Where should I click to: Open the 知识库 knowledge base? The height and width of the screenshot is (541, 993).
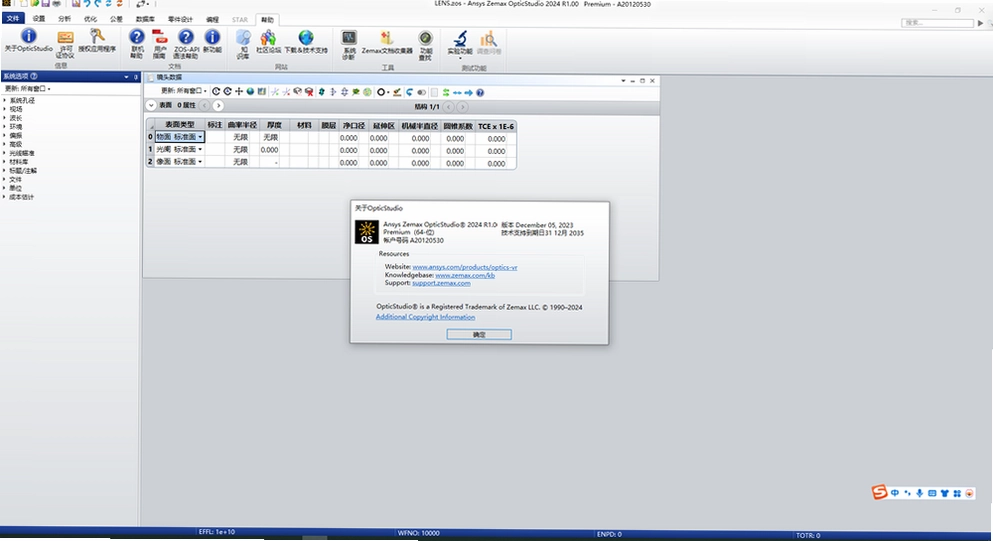[243, 44]
